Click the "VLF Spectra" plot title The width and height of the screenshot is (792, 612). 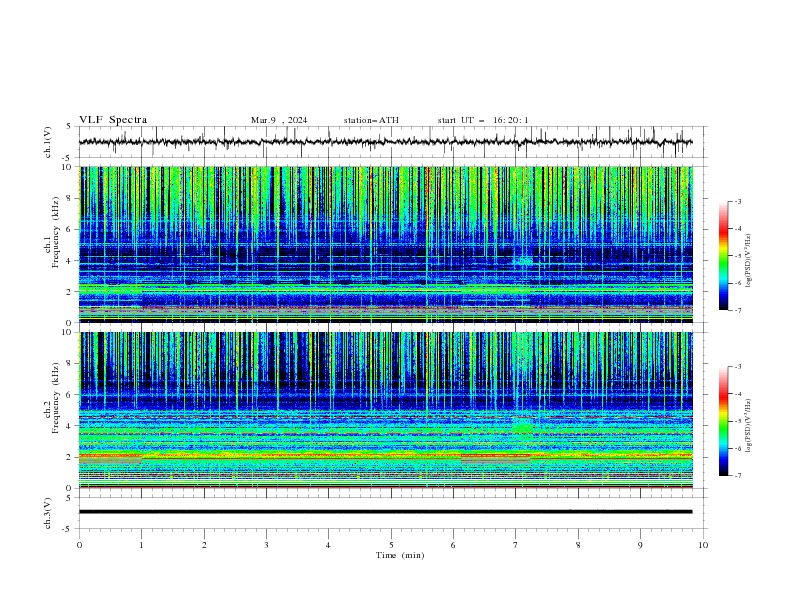pyautogui.click(x=113, y=120)
